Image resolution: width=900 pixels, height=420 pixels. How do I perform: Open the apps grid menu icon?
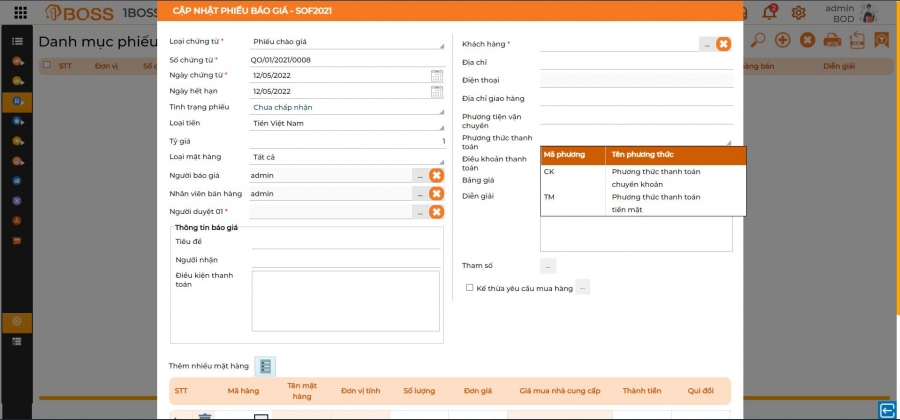click(x=21, y=13)
